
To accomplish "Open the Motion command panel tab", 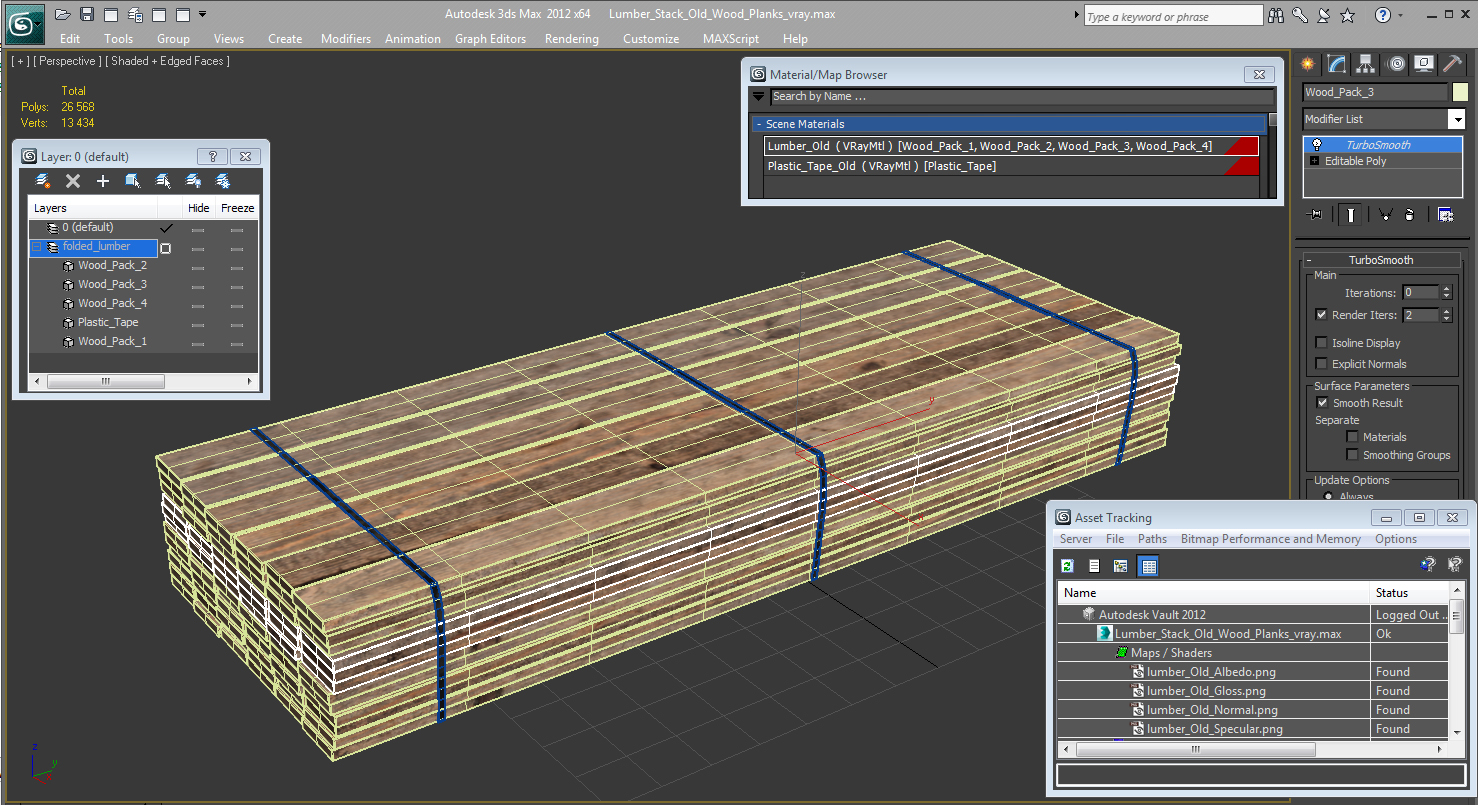I will pyautogui.click(x=1396, y=64).
